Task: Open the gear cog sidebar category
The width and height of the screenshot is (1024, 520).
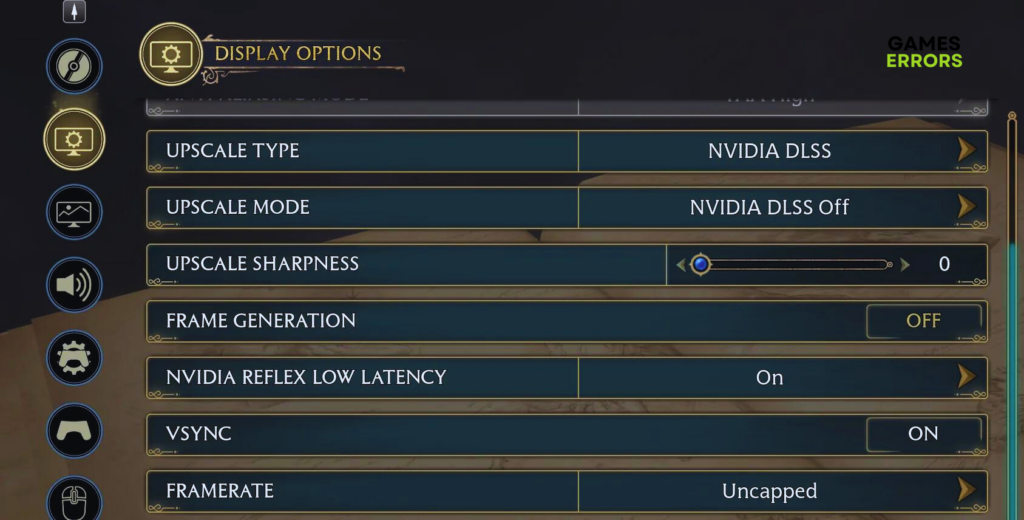Action: point(74,358)
